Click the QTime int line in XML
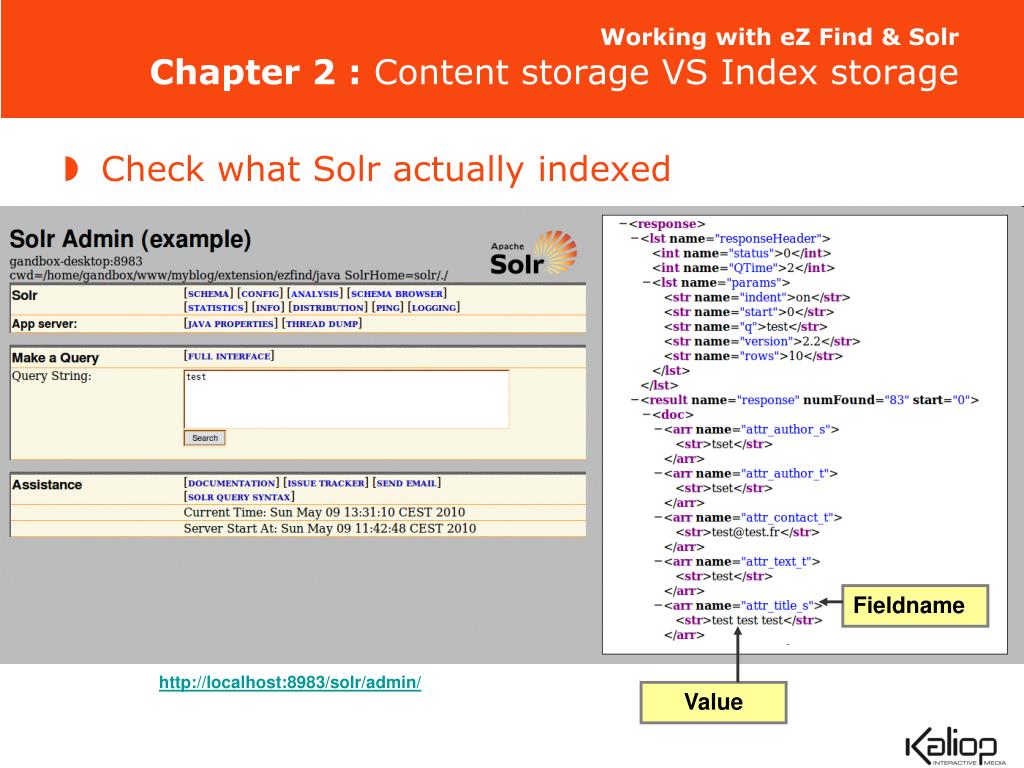Image resolution: width=1024 pixels, height=768 pixels. click(743, 268)
